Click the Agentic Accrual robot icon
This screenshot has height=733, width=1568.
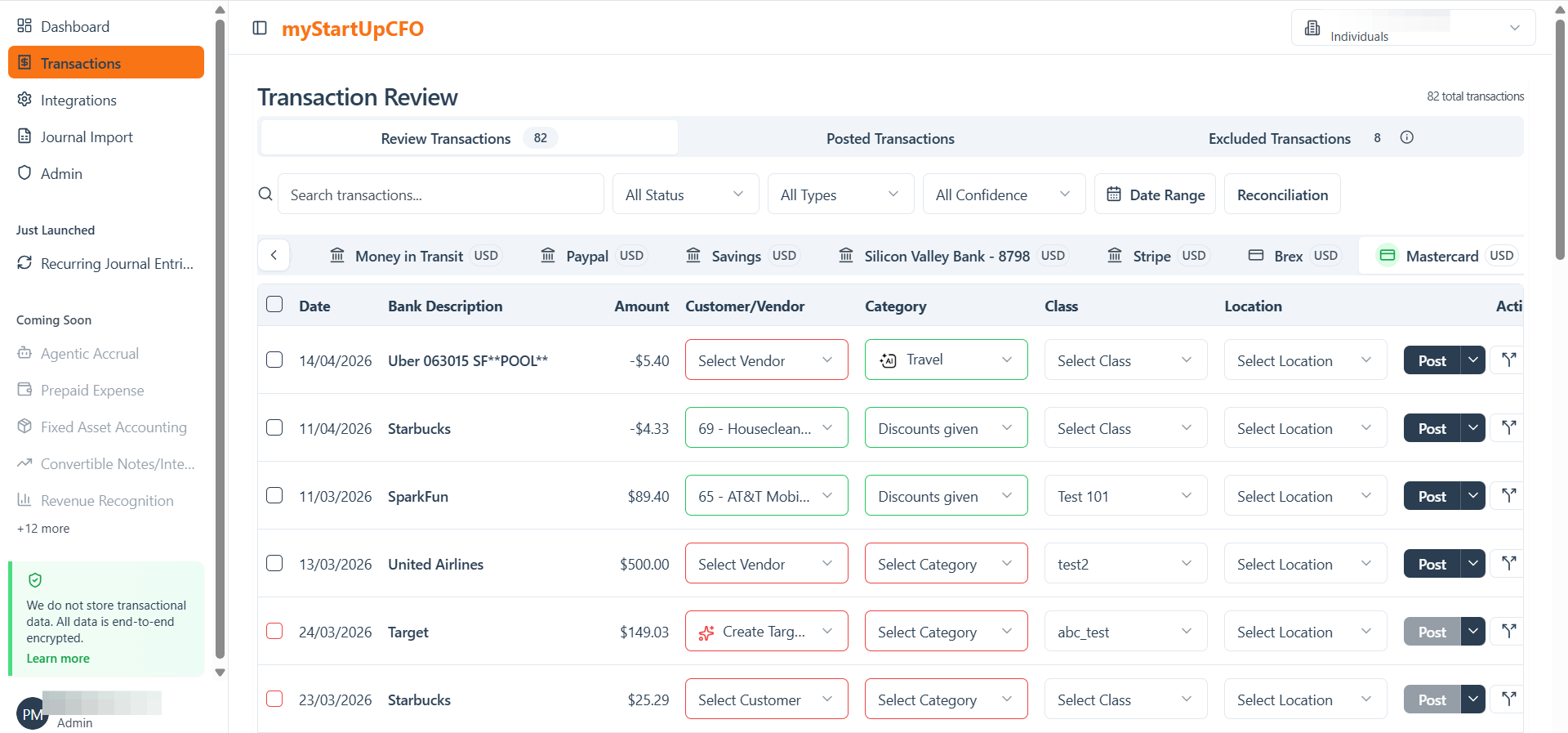(x=24, y=353)
